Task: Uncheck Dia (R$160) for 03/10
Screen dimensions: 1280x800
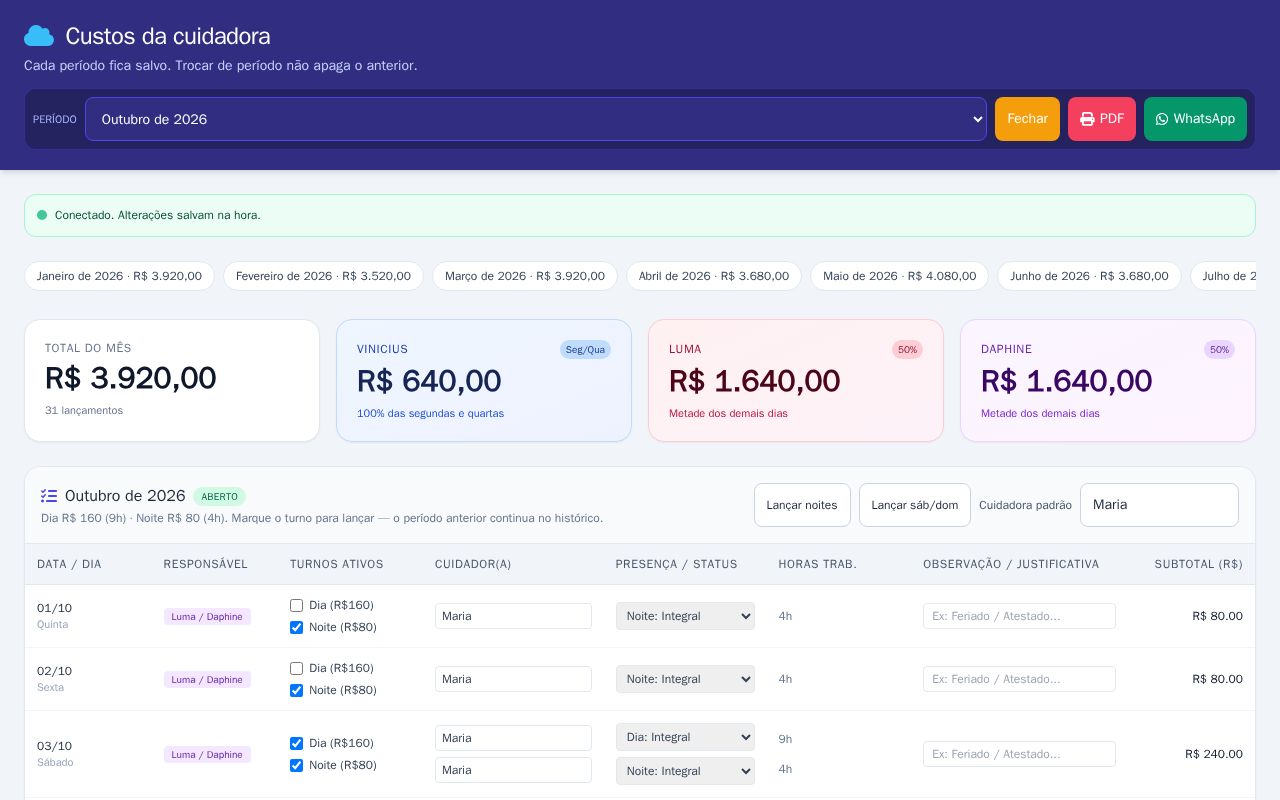Action: [296, 743]
